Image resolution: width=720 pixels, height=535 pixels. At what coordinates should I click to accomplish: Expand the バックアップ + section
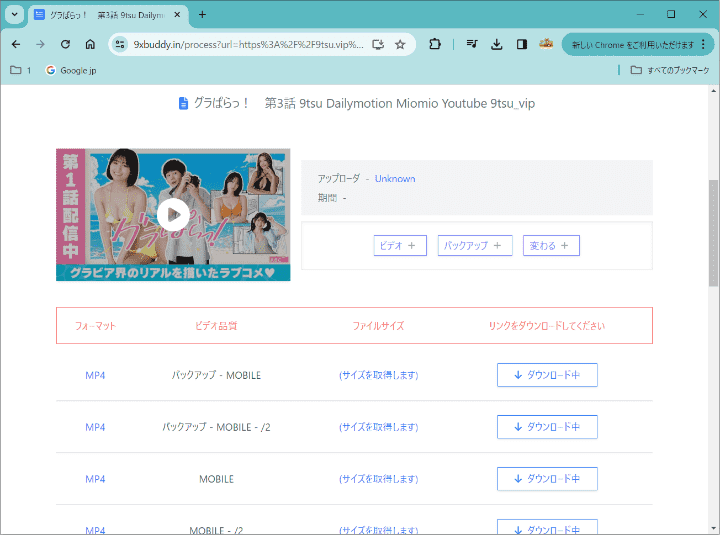point(475,246)
